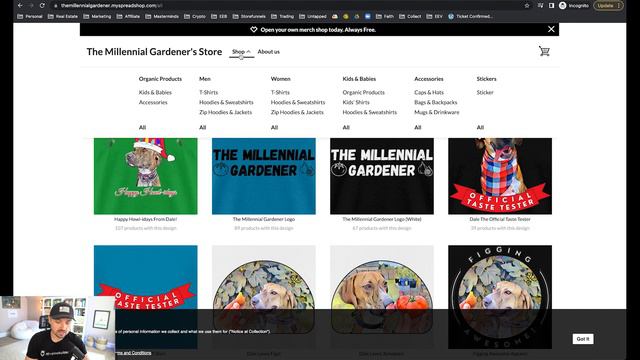
Task: Open the Personal bookmarks folder
Action: (30, 16)
